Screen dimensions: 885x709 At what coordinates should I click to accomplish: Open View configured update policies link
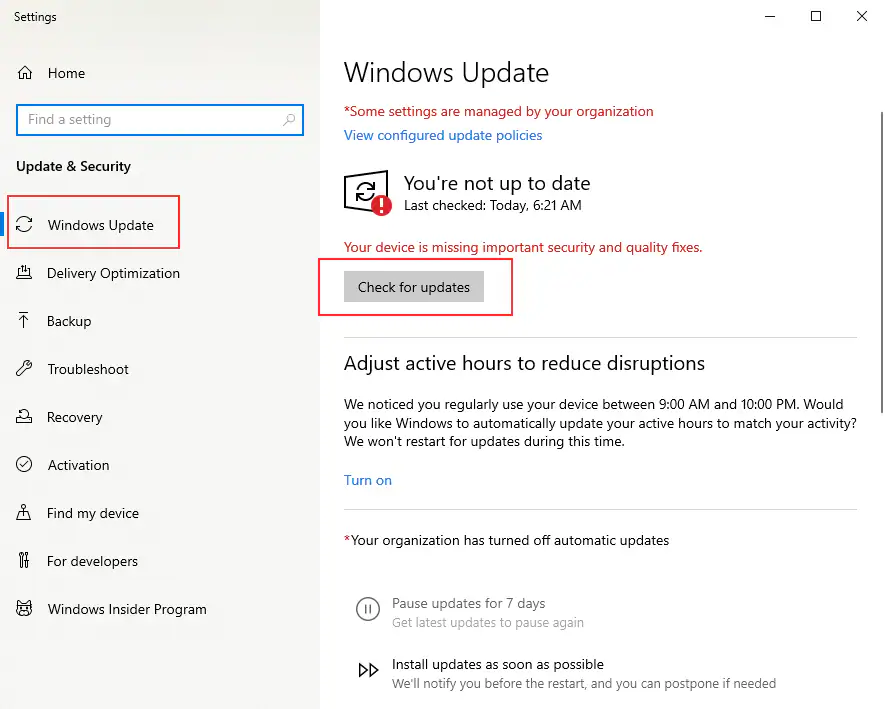click(443, 135)
